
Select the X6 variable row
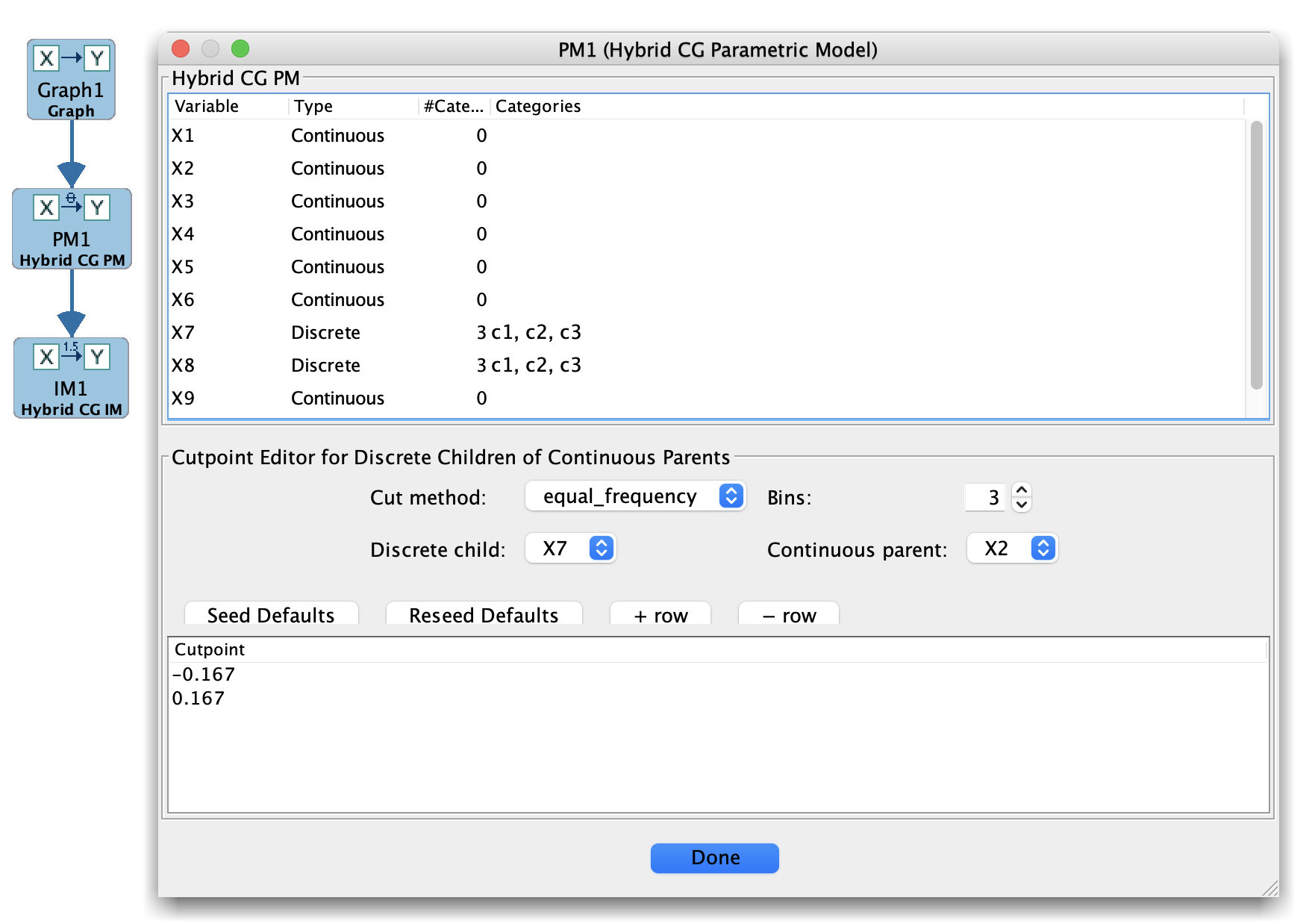(707, 299)
